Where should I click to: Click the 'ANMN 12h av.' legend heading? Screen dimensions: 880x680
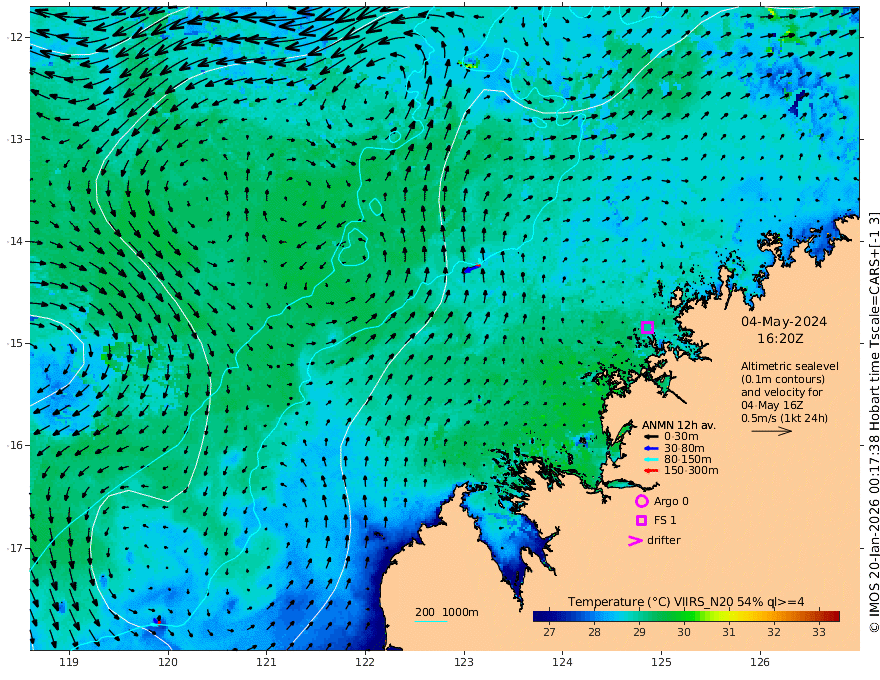pos(679,425)
